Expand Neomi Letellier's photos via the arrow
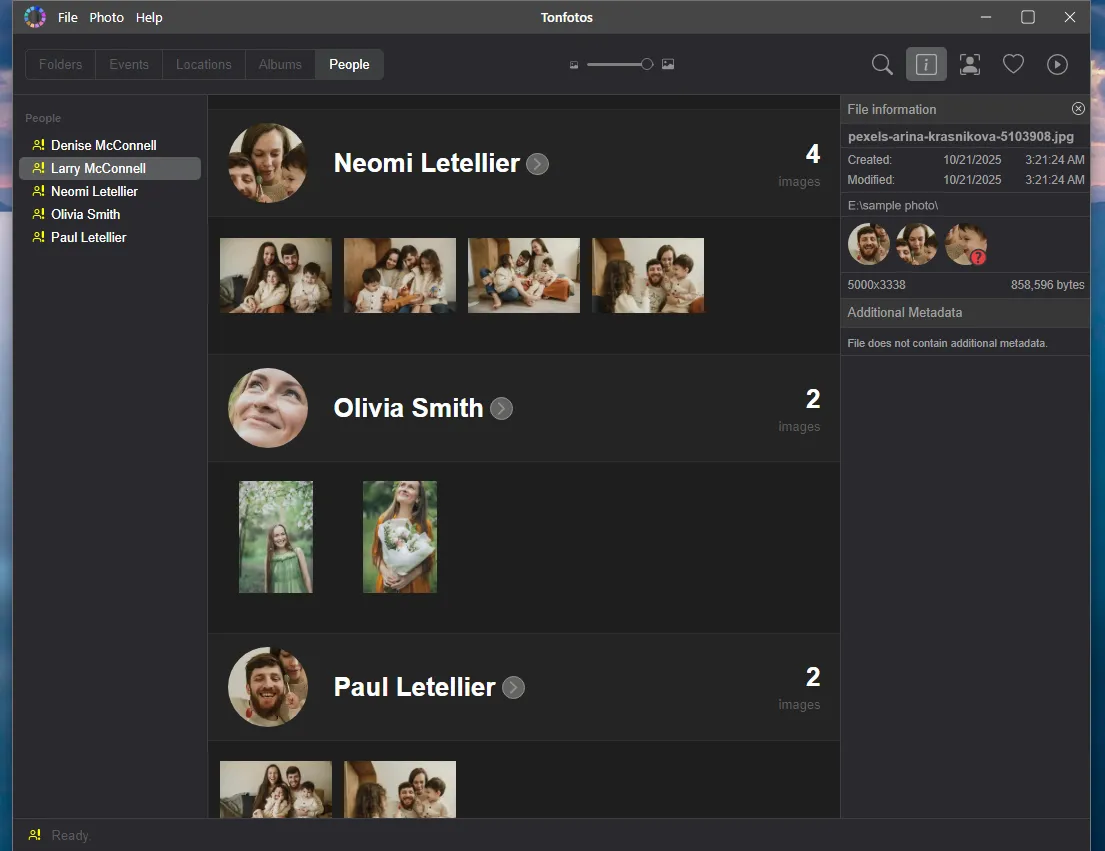The width and height of the screenshot is (1105, 851). click(x=537, y=164)
